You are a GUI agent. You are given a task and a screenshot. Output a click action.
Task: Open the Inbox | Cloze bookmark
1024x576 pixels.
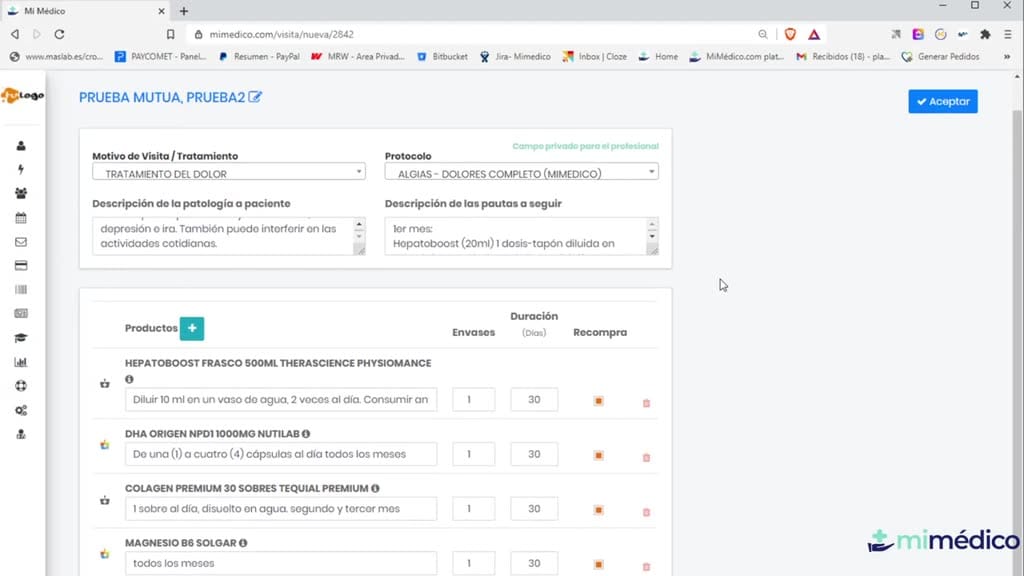click(595, 57)
